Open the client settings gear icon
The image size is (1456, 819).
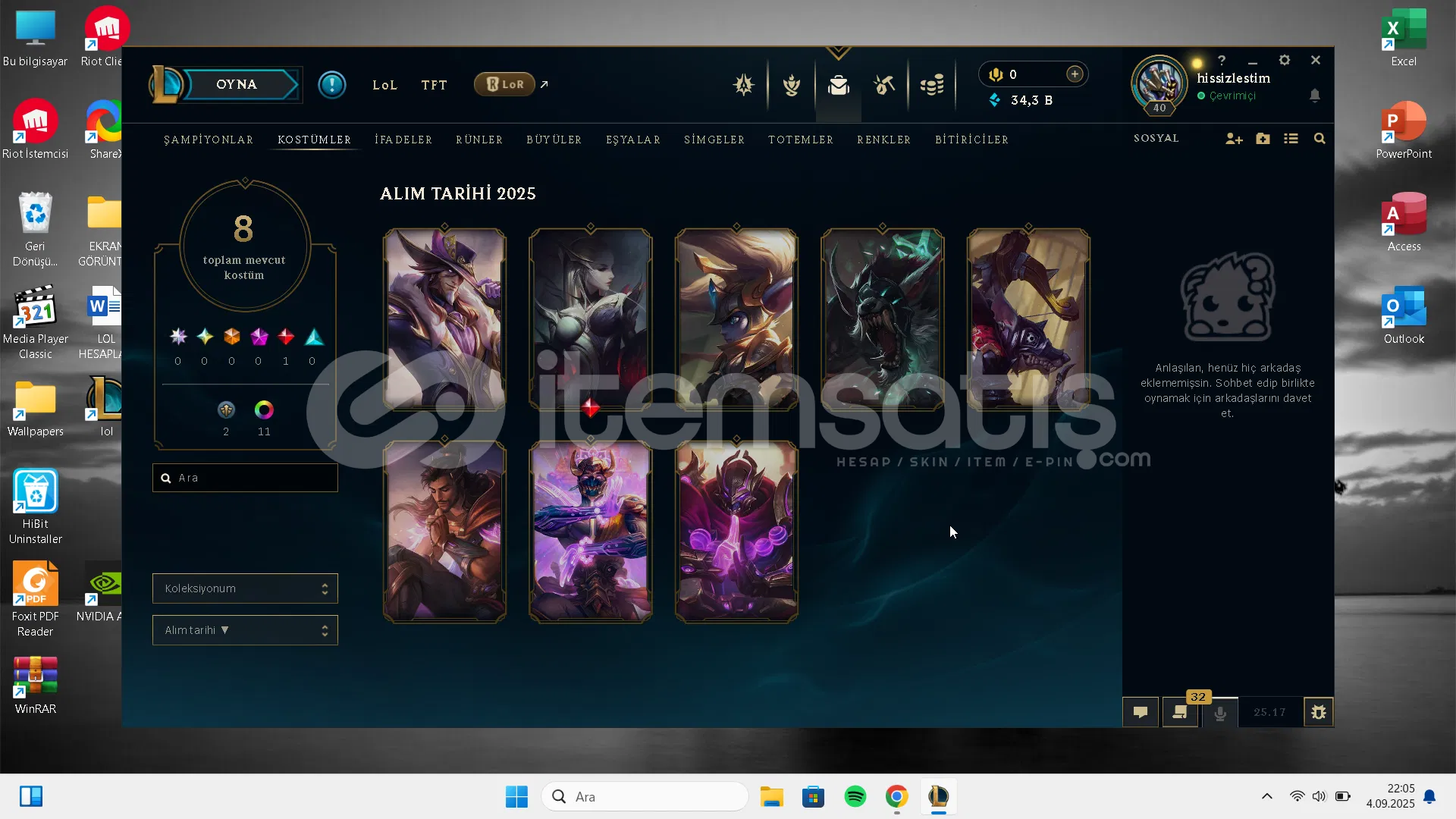[1284, 60]
